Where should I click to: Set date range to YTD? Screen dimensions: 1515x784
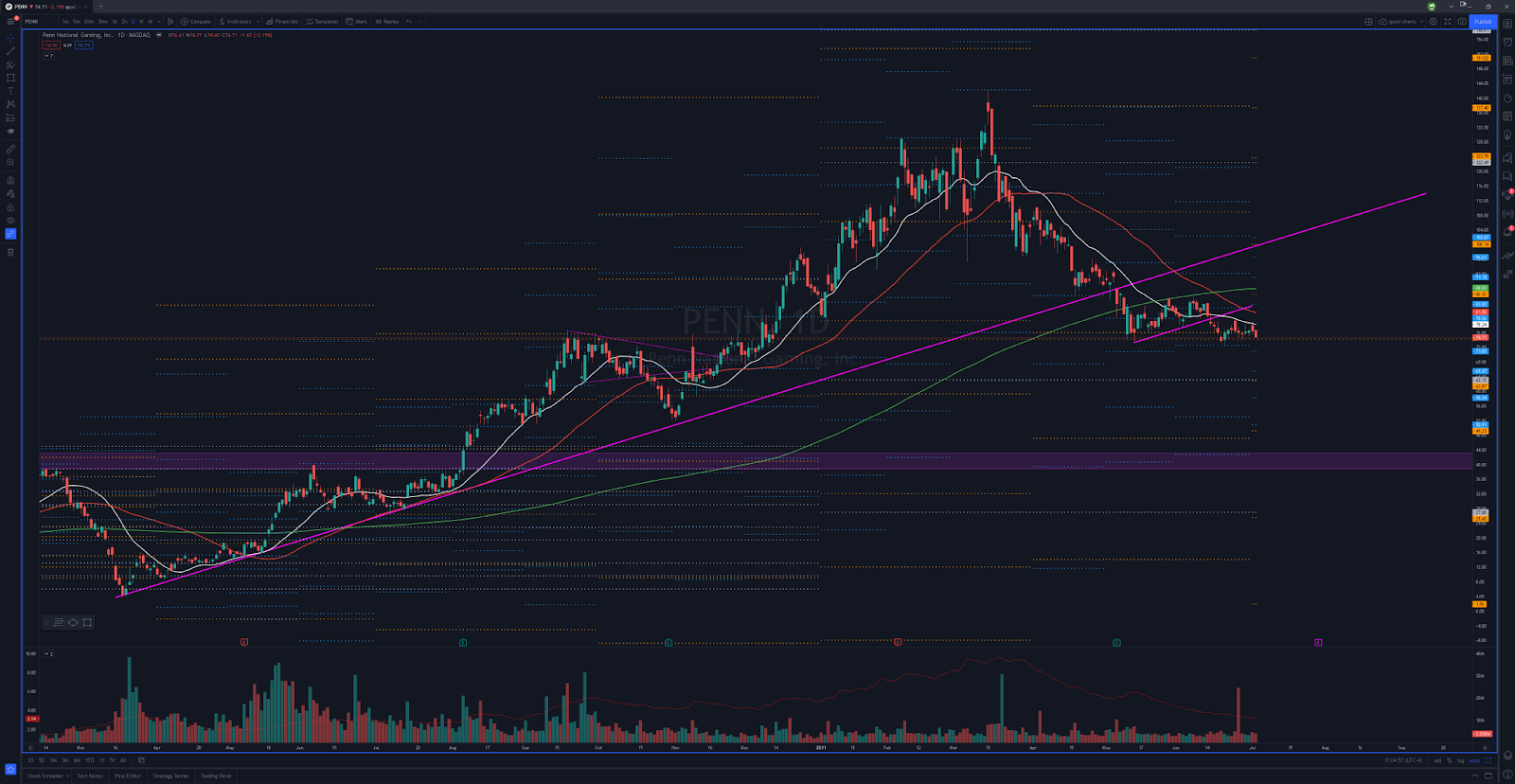coord(90,760)
